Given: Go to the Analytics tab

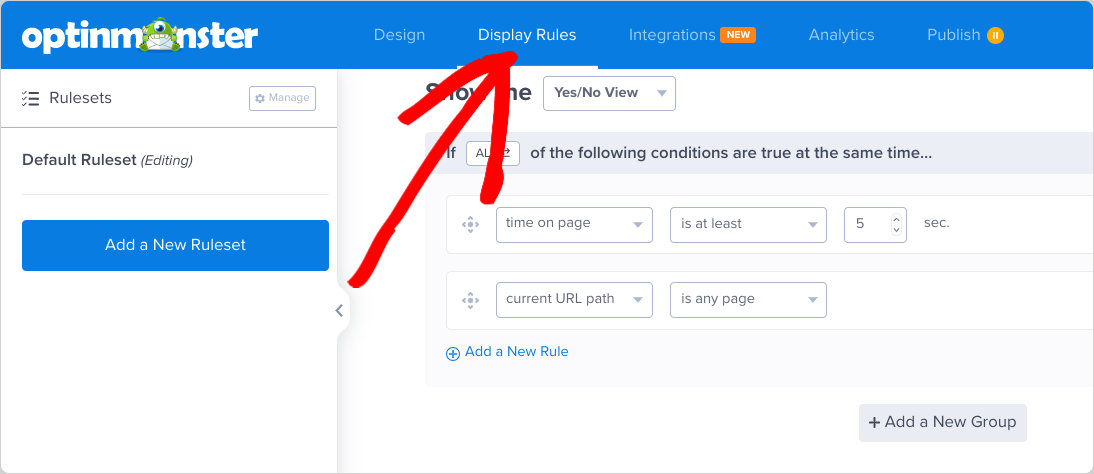Looking at the screenshot, I should click(841, 35).
